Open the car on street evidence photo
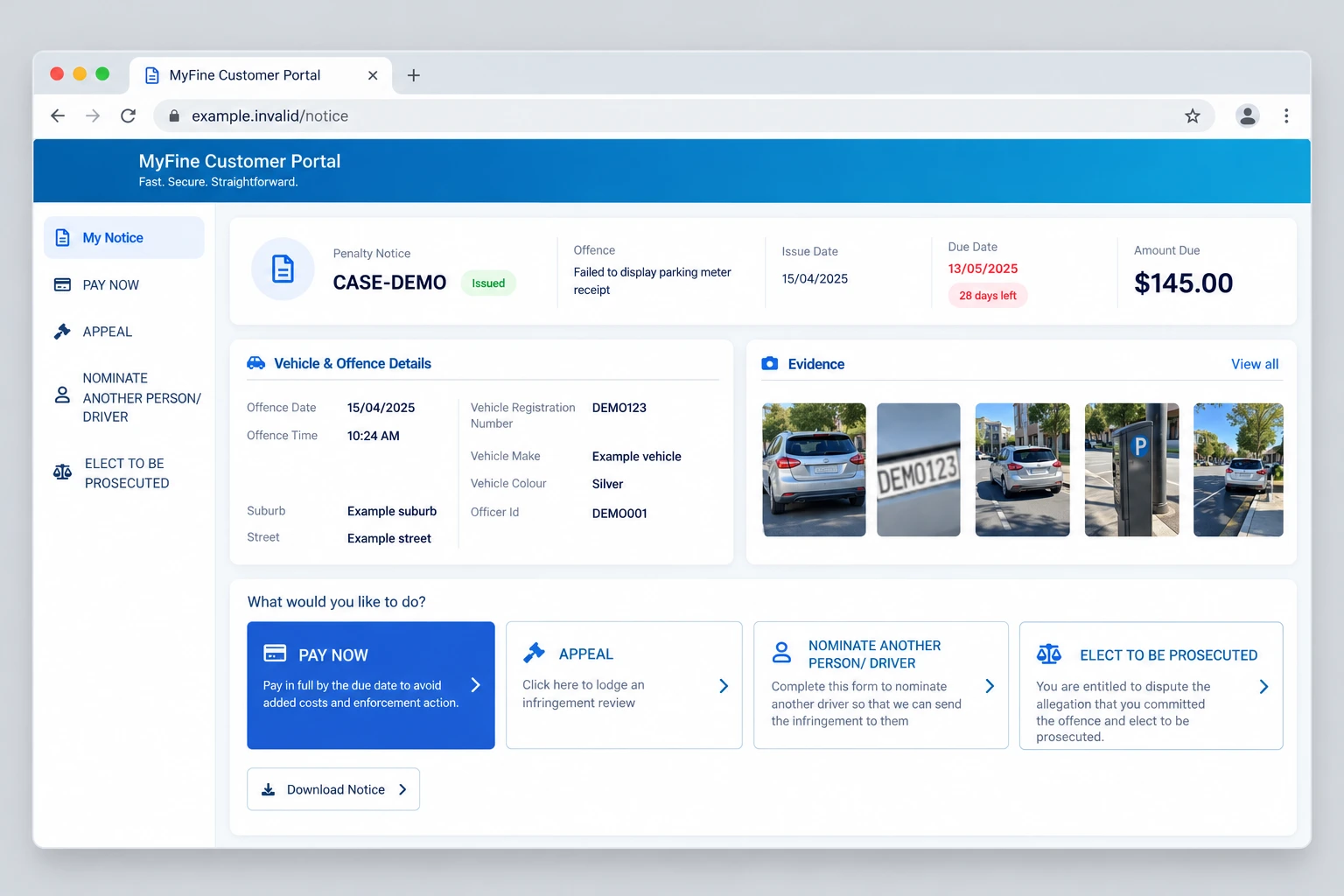The image size is (1344, 896). pyautogui.click(x=1022, y=470)
